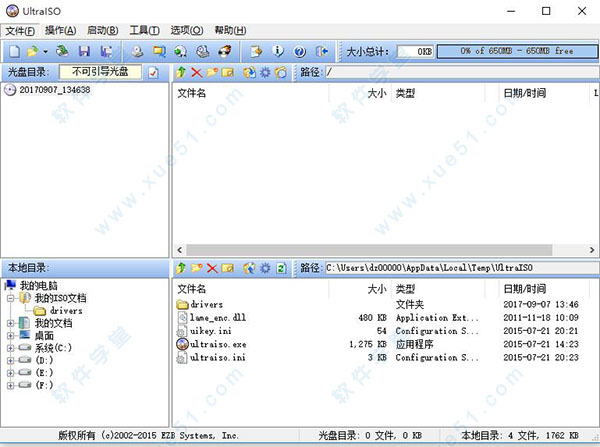Open the dropdown arrow next to Open icon
This screenshot has width=600, height=447.
coord(46,51)
